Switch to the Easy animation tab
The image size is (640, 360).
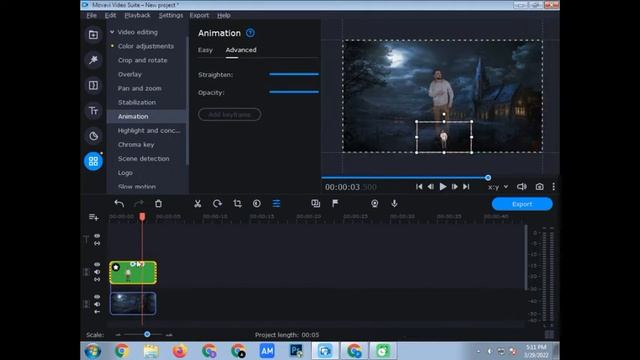205,50
